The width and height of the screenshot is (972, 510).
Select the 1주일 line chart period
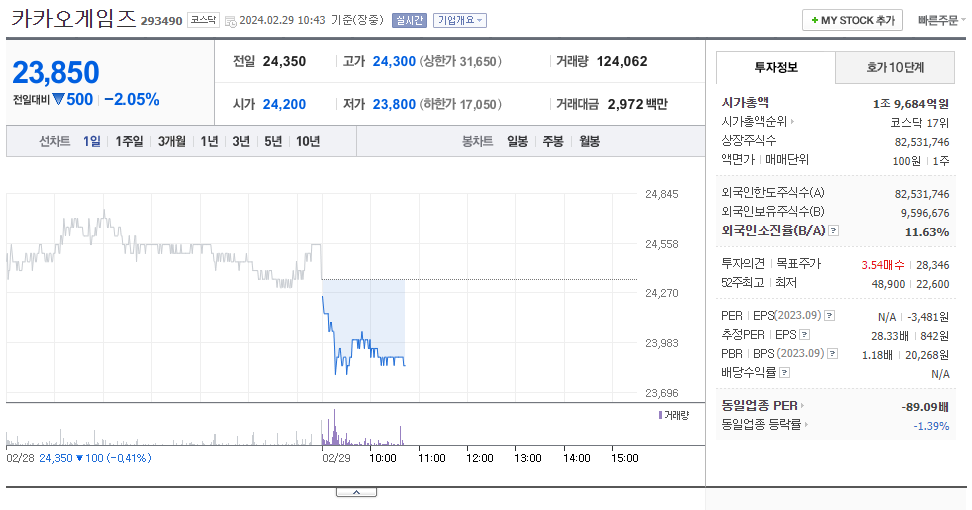click(x=129, y=141)
